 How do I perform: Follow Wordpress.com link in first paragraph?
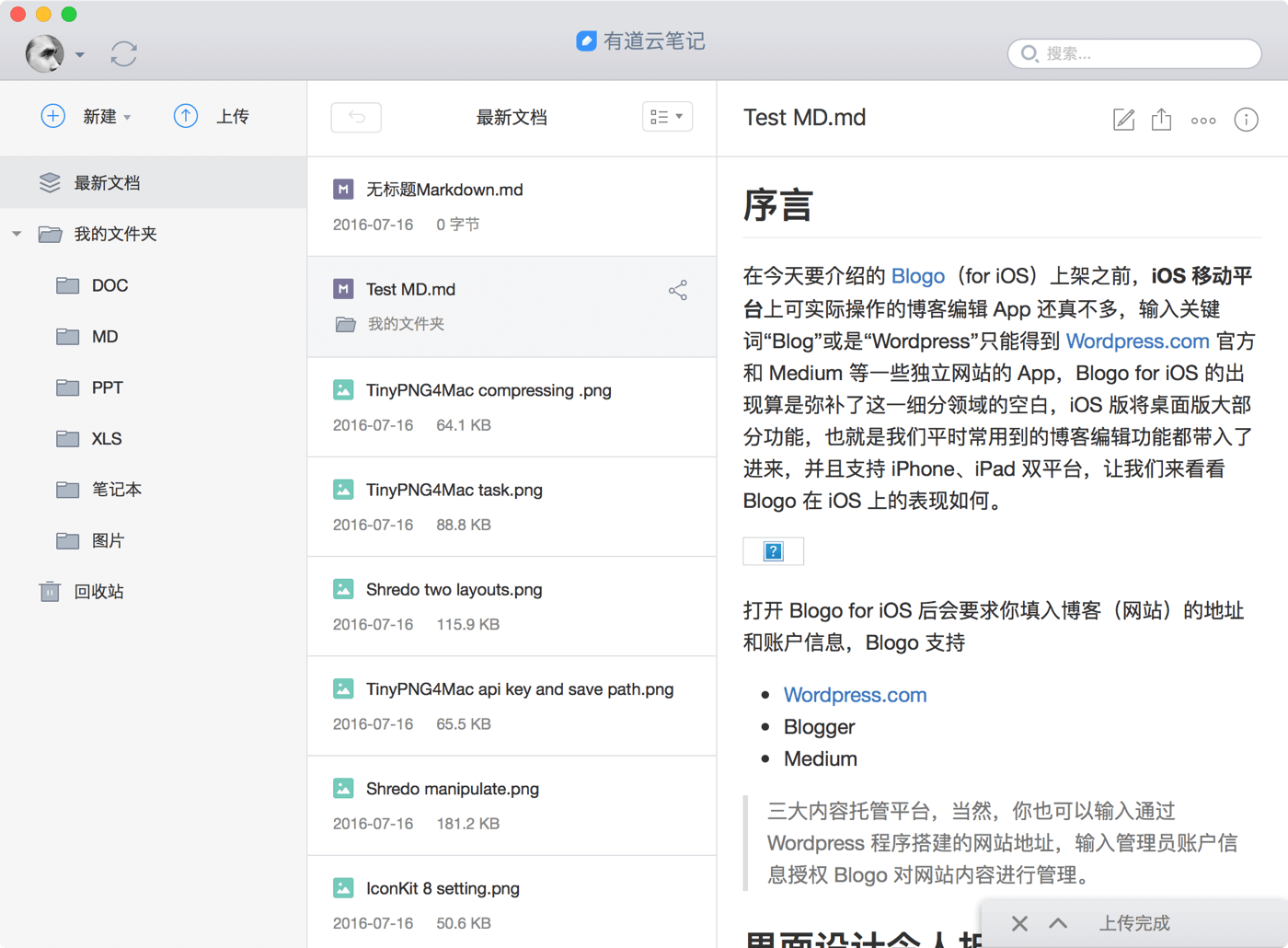1137,341
